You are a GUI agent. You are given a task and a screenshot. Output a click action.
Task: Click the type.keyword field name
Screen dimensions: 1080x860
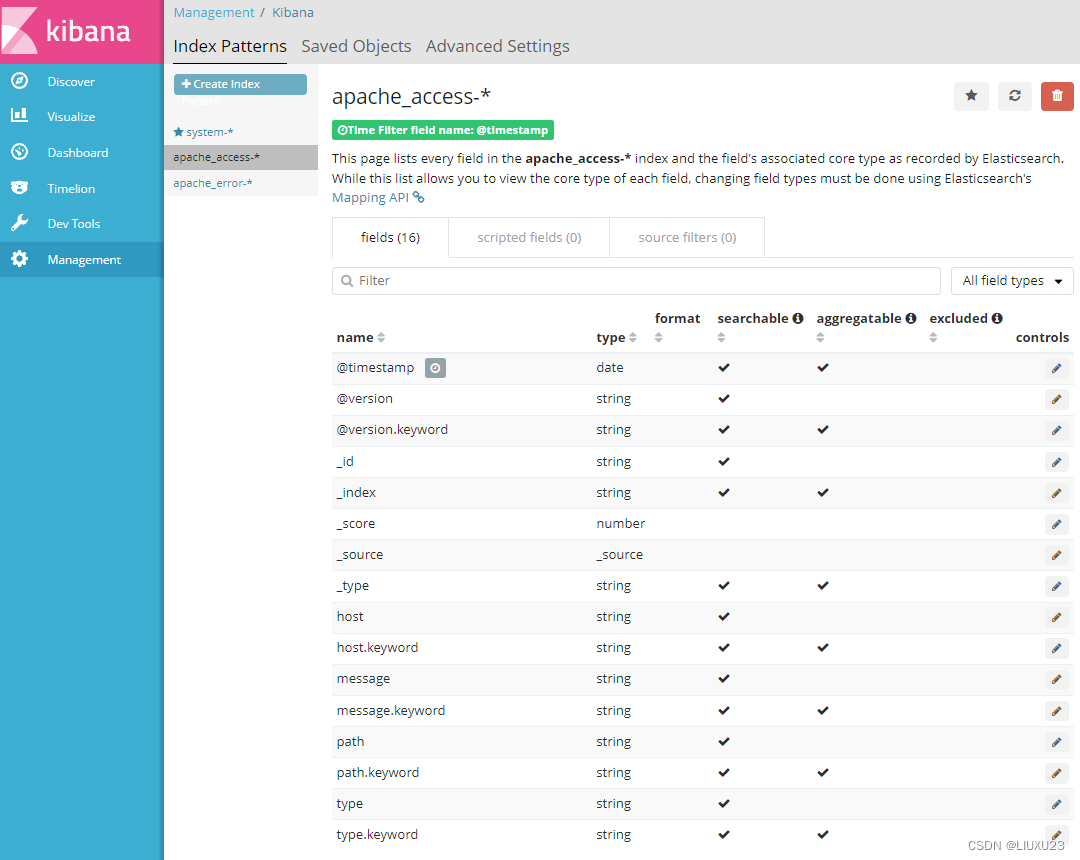click(377, 835)
